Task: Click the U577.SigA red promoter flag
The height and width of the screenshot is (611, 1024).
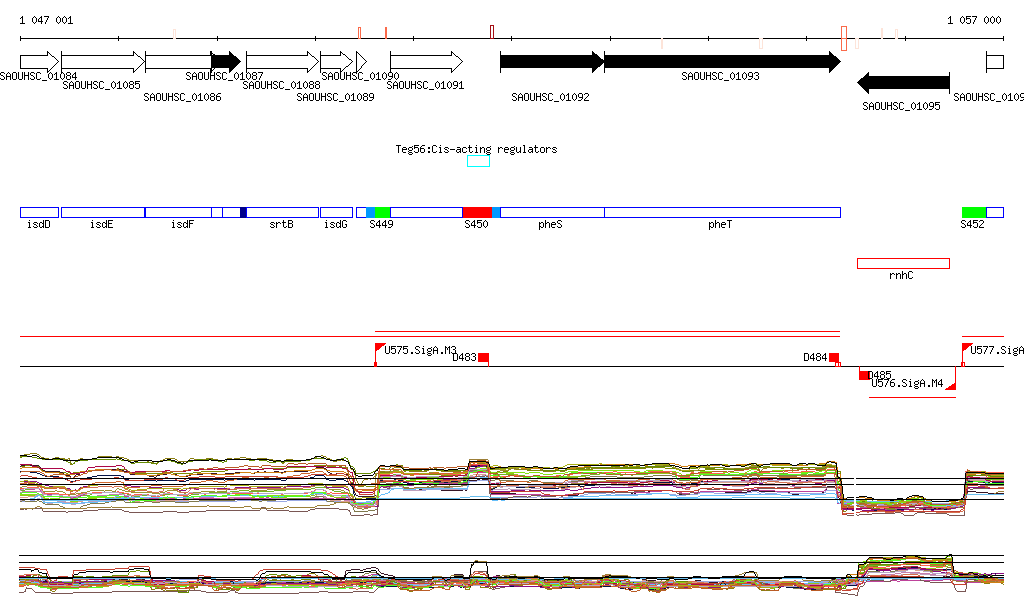Action: [x=966, y=348]
